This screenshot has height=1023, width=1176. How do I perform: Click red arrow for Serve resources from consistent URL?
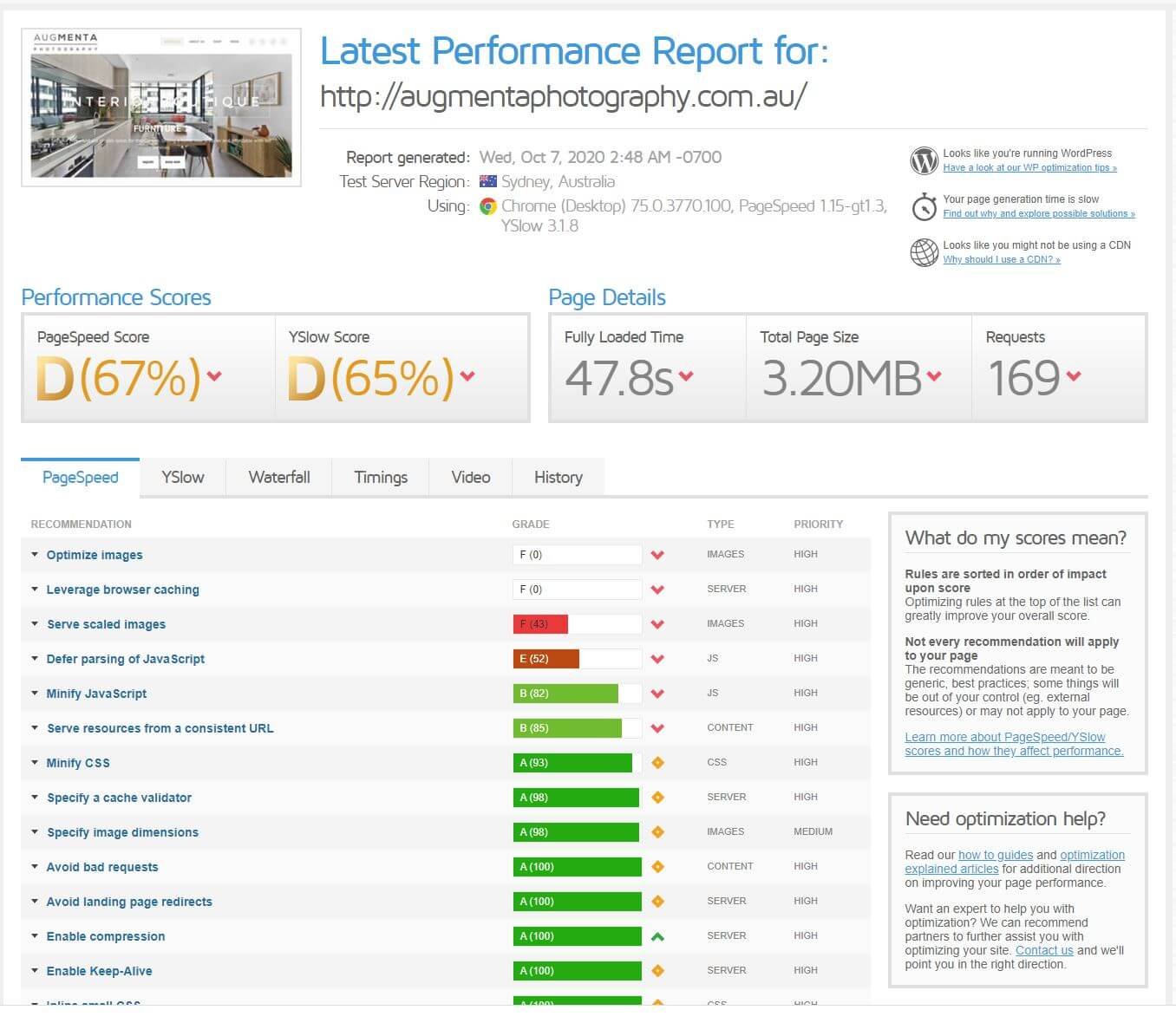657,728
